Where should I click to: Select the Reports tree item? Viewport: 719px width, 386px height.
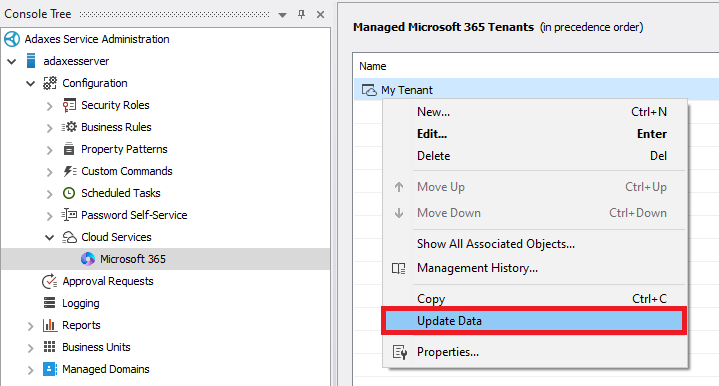[81, 325]
